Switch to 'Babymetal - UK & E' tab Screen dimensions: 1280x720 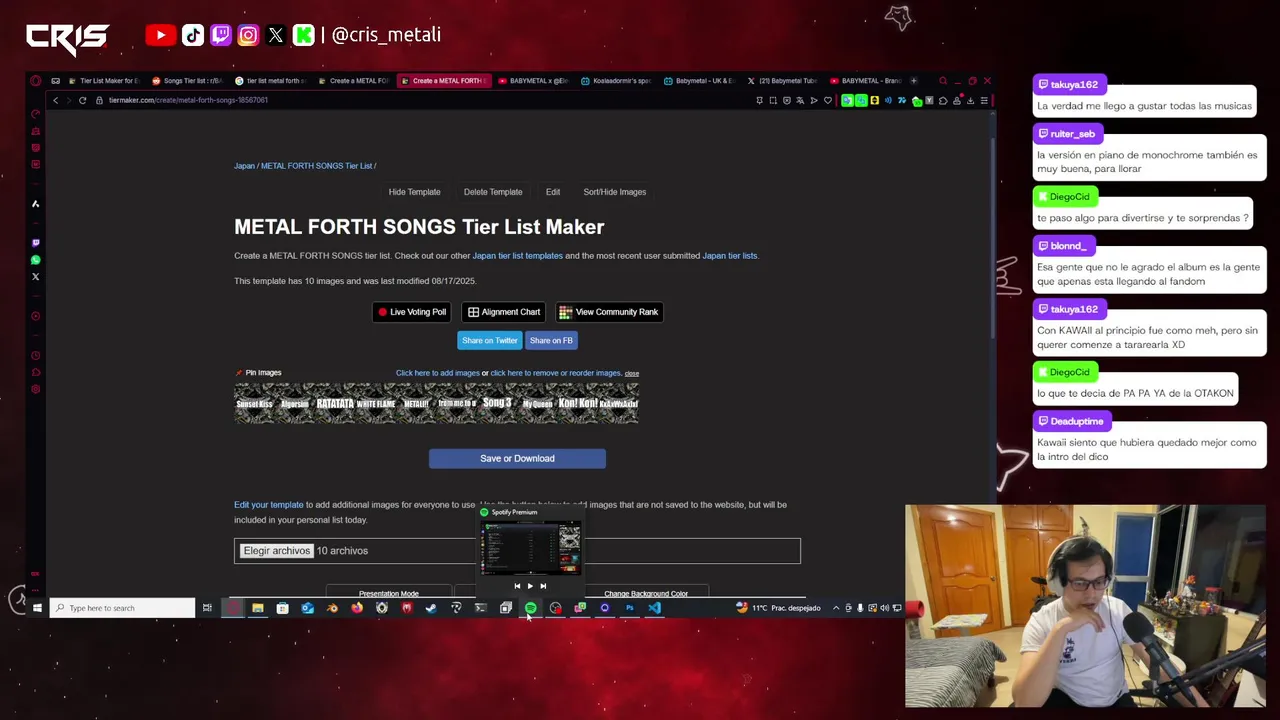(699, 81)
